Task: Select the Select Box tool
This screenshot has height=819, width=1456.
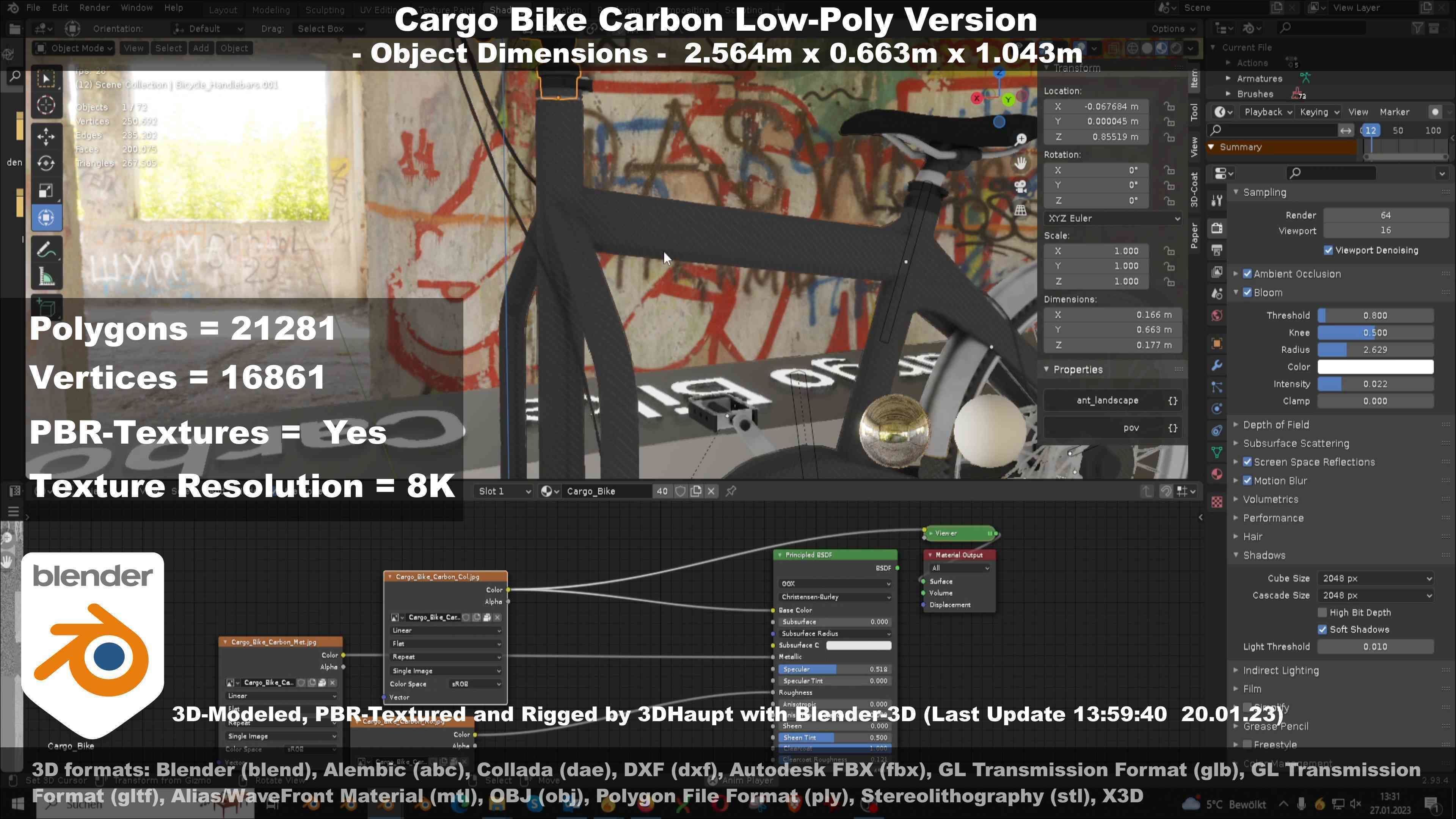Action: [46, 78]
